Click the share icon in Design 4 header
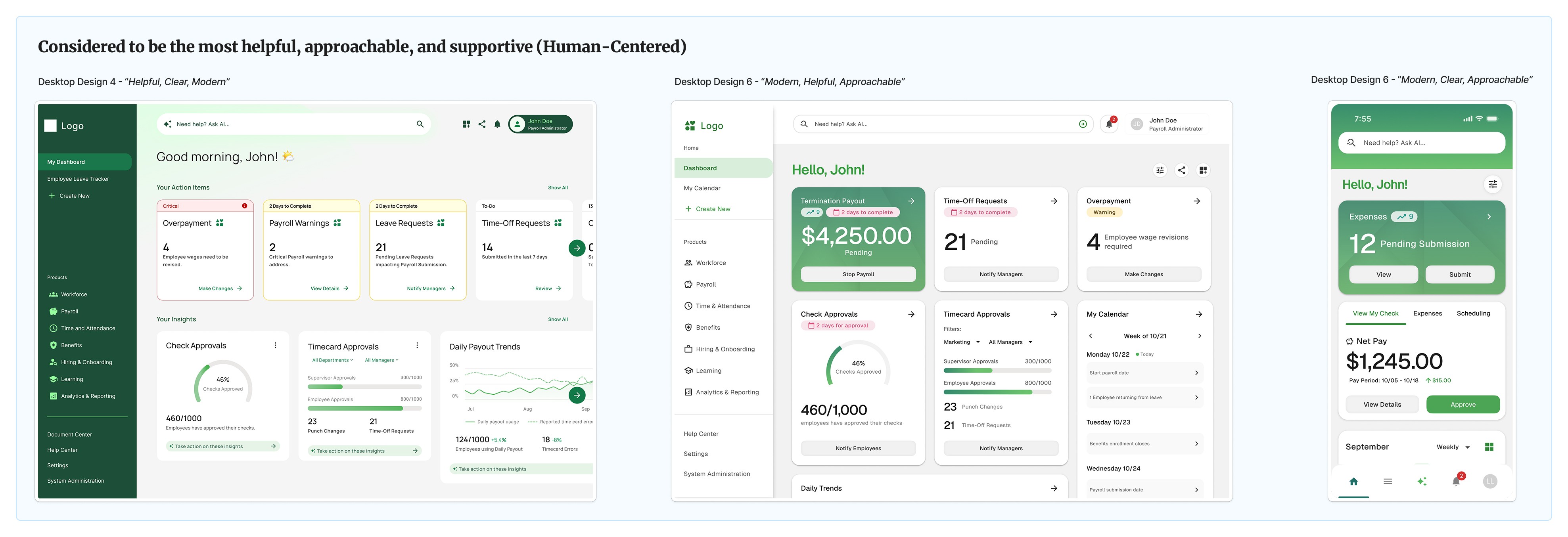Image resolution: width=1568 pixels, height=537 pixels. 481,124
